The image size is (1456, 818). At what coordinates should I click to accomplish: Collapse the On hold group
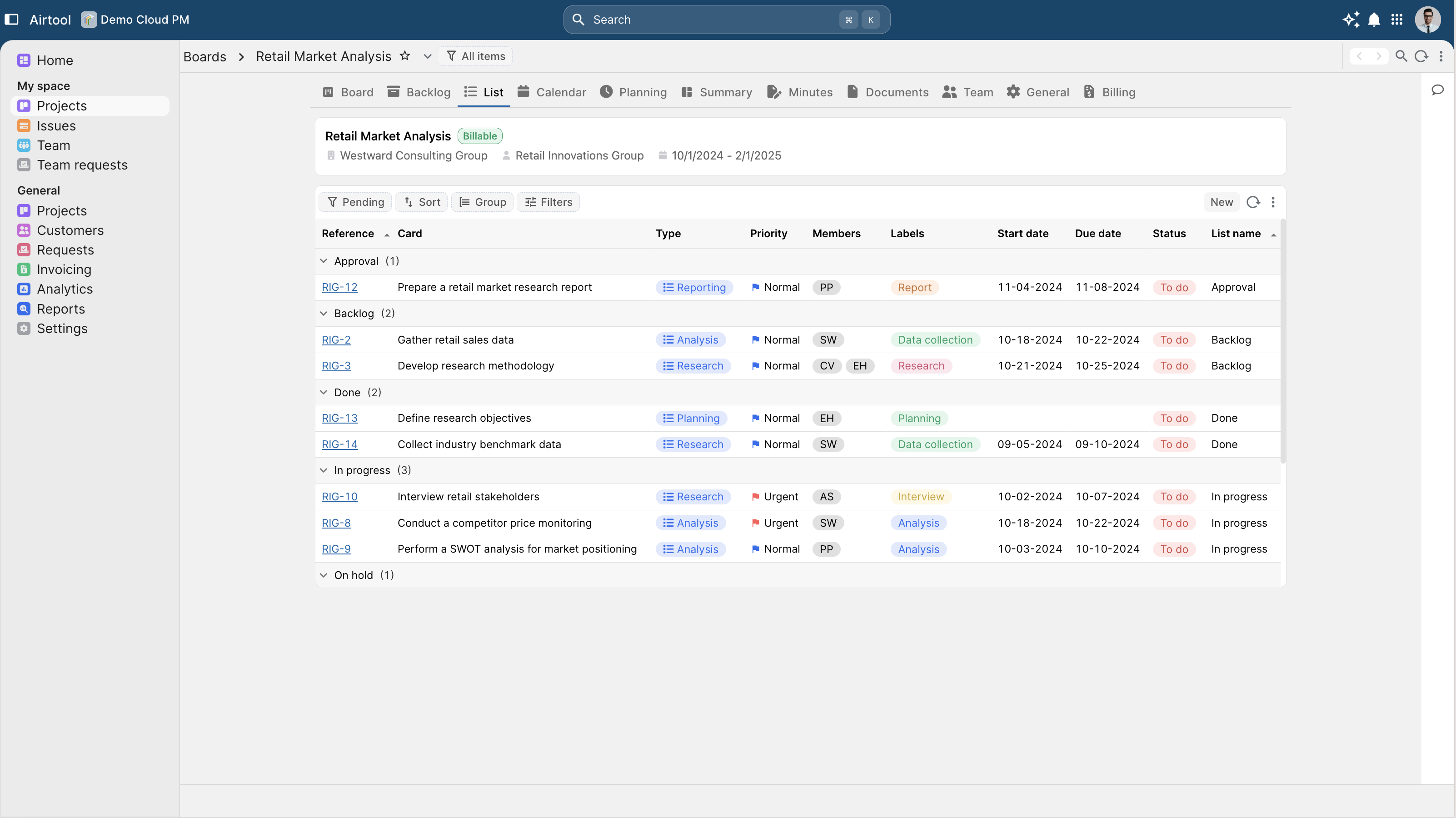324,575
